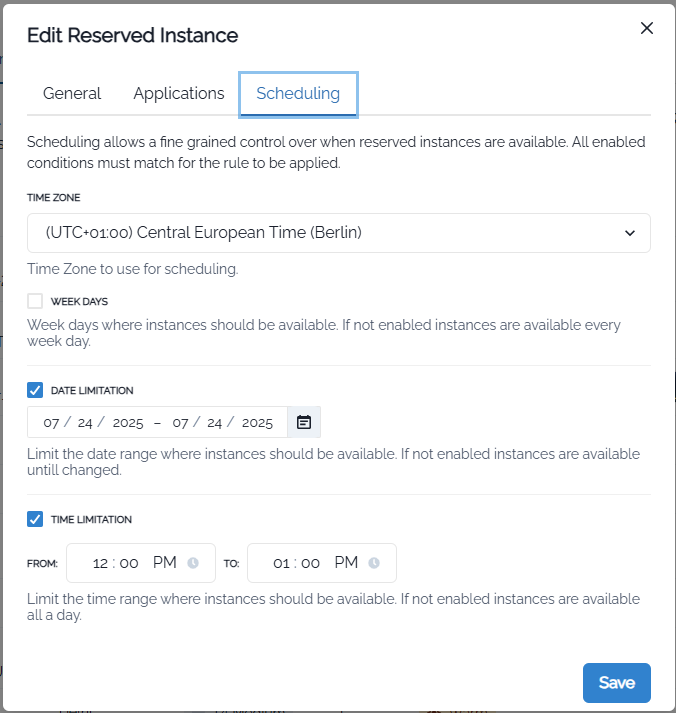The height and width of the screenshot is (713, 676).
Task: Save the reserved instance settings
Action: point(616,683)
